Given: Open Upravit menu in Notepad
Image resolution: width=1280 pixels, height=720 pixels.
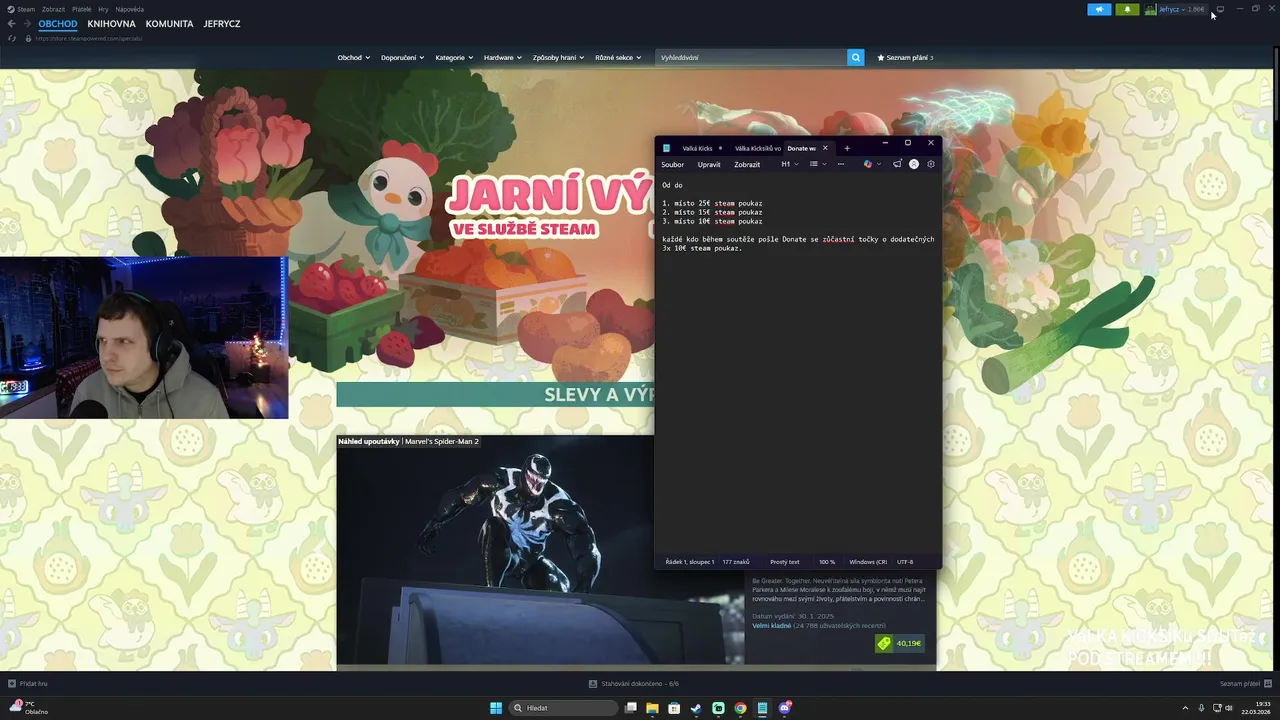Looking at the screenshot, I should pos(709,164).
